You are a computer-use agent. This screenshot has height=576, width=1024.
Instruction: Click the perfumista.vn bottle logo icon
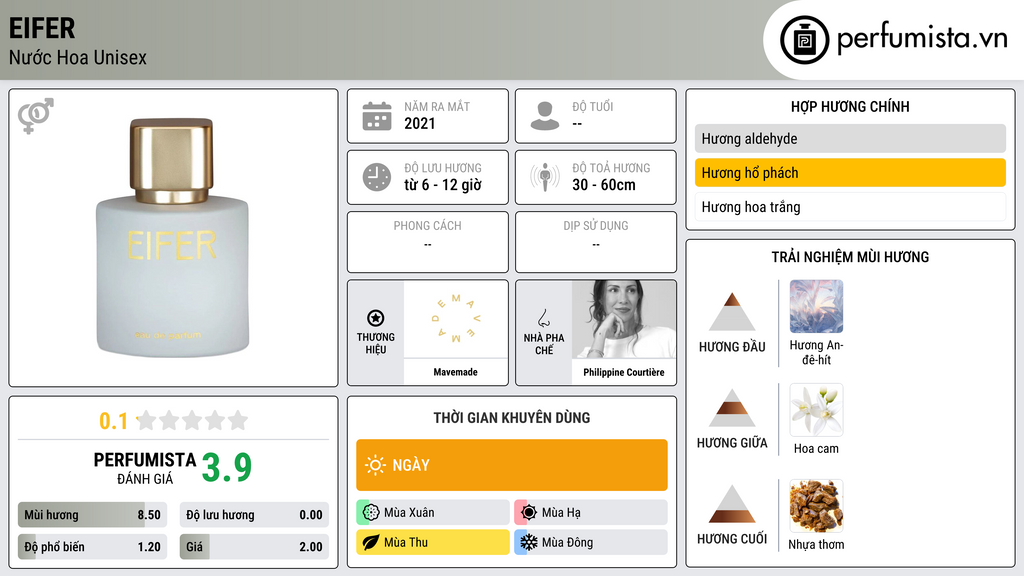tap(804, 40)
